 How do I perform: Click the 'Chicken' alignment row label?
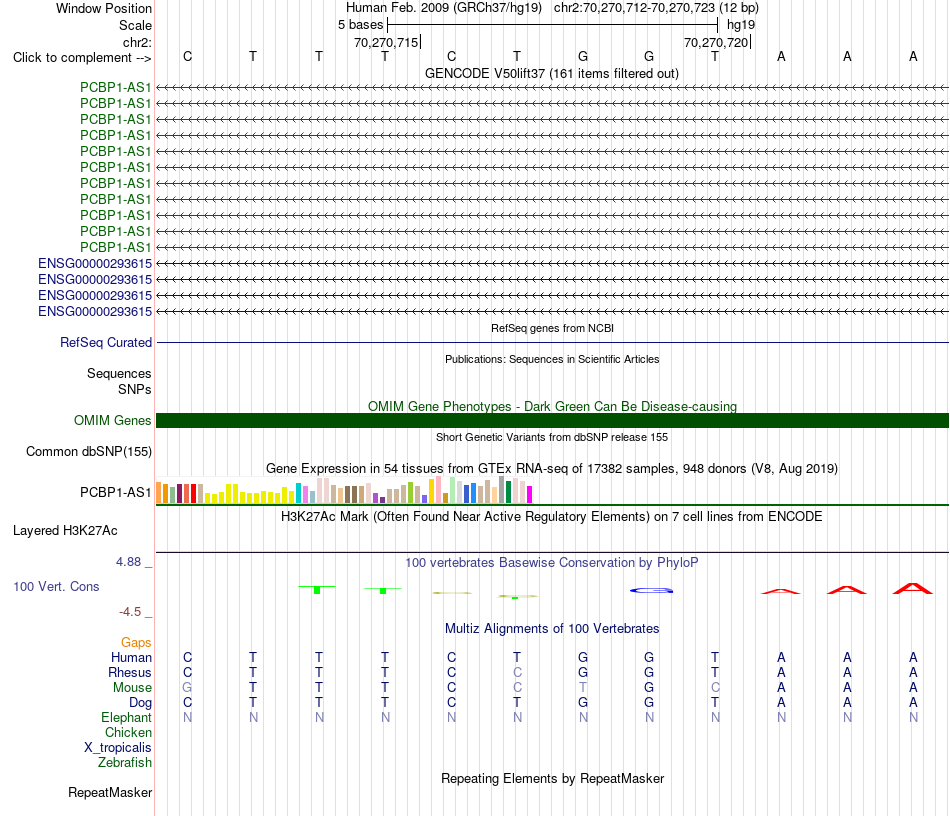pos(128,732)
